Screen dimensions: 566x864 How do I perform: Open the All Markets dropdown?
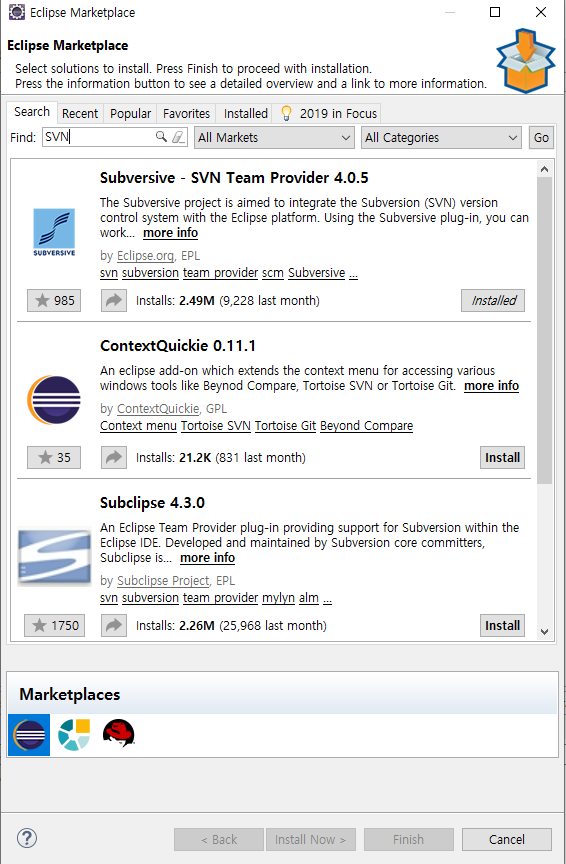[274, 137]
